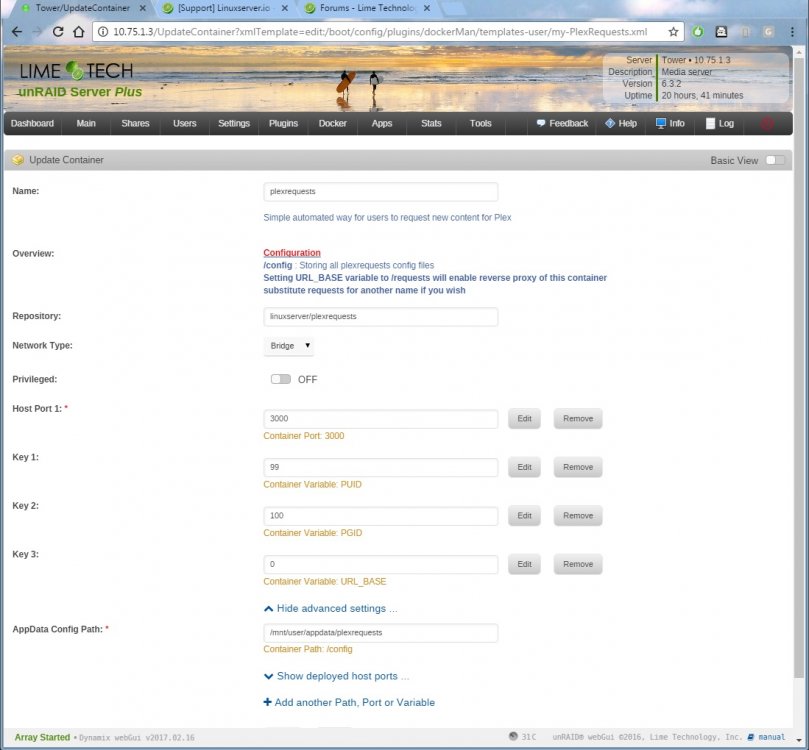Click the Info button

(x=670, y=124)
